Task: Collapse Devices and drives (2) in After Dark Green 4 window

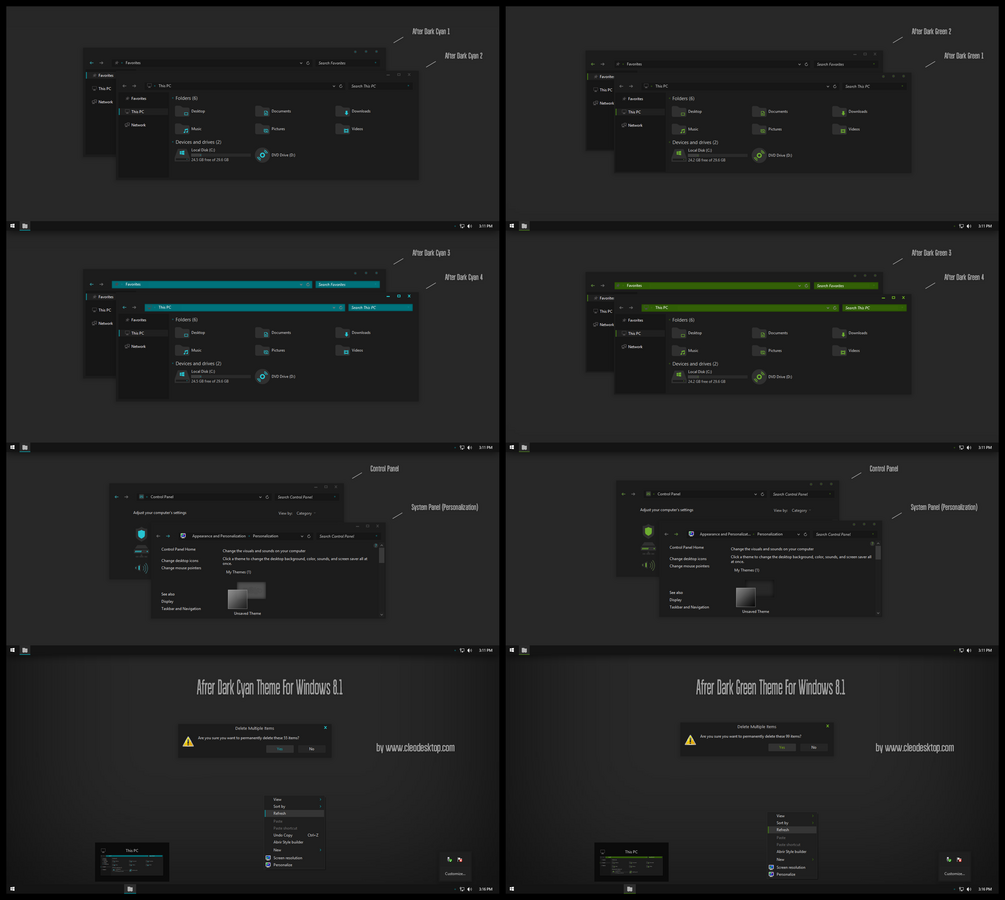Action: [x=669, y=364]
